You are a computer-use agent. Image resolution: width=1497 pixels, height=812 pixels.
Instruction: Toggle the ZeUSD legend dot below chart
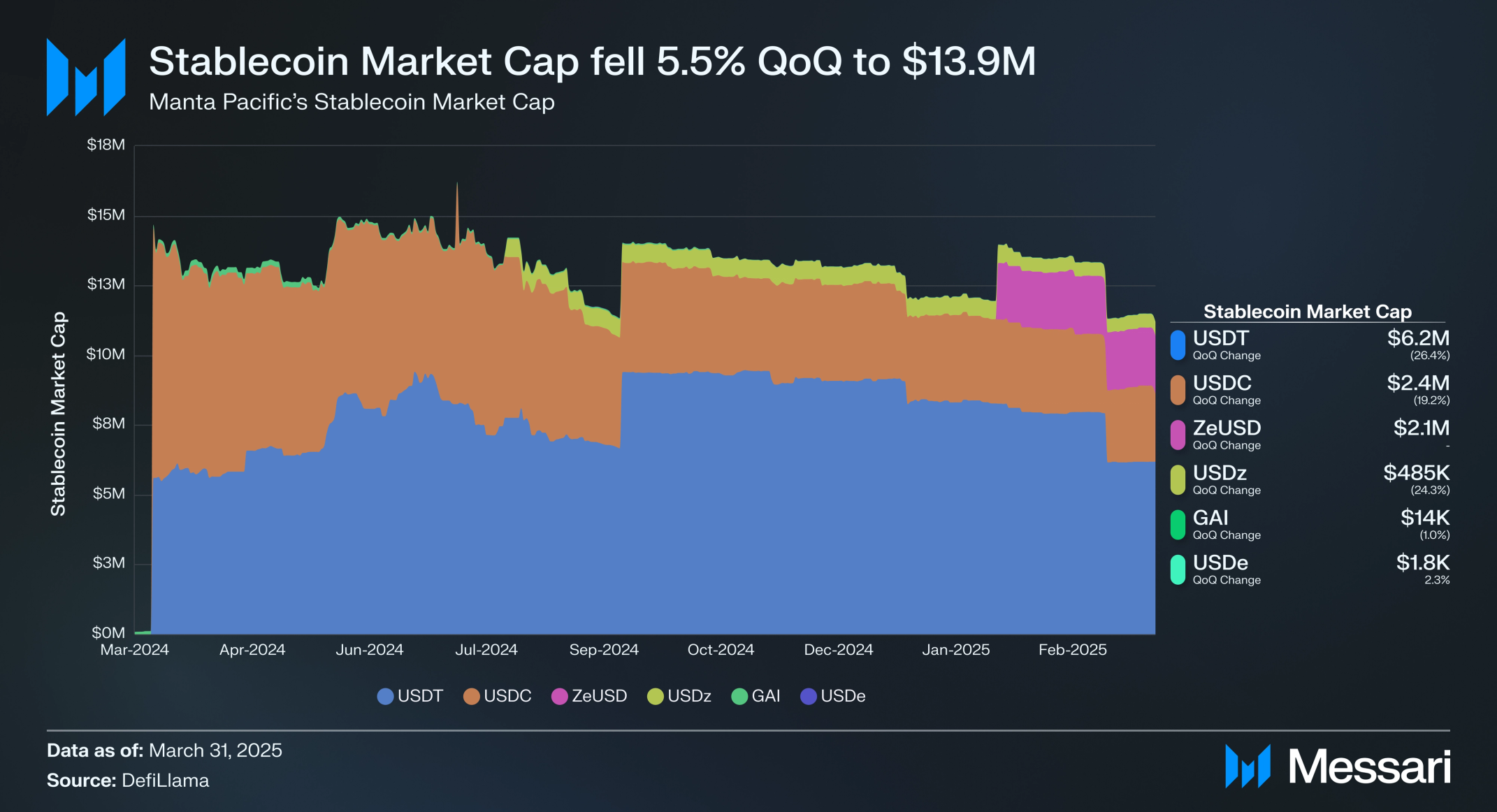coord(560,696)
